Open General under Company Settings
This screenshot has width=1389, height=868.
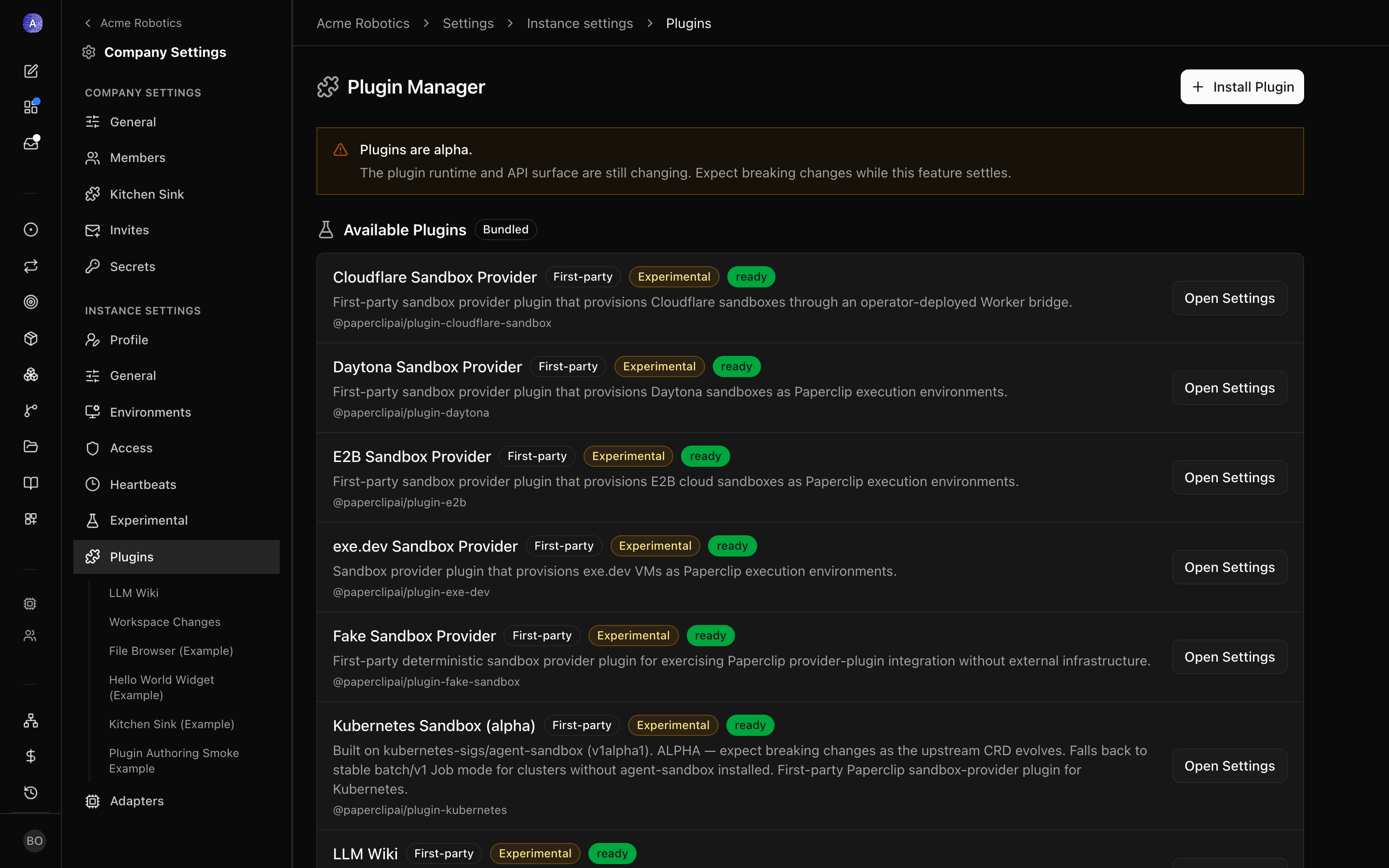(176, 122)
